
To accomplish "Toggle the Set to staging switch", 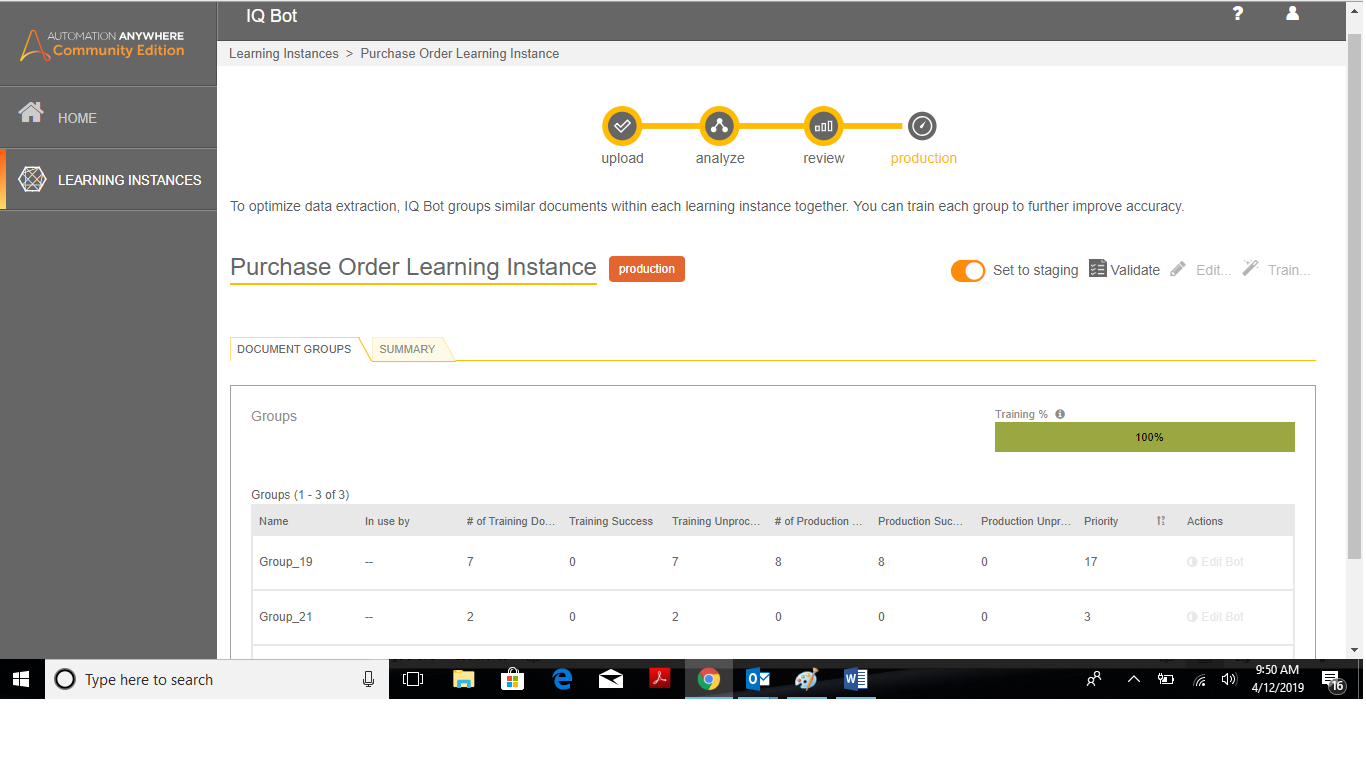I will pos(968,270).
